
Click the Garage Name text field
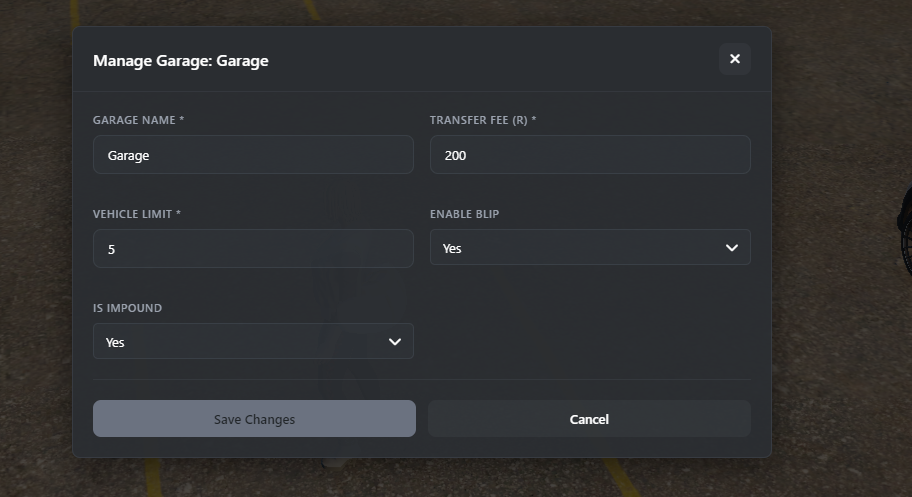point(253,155)
